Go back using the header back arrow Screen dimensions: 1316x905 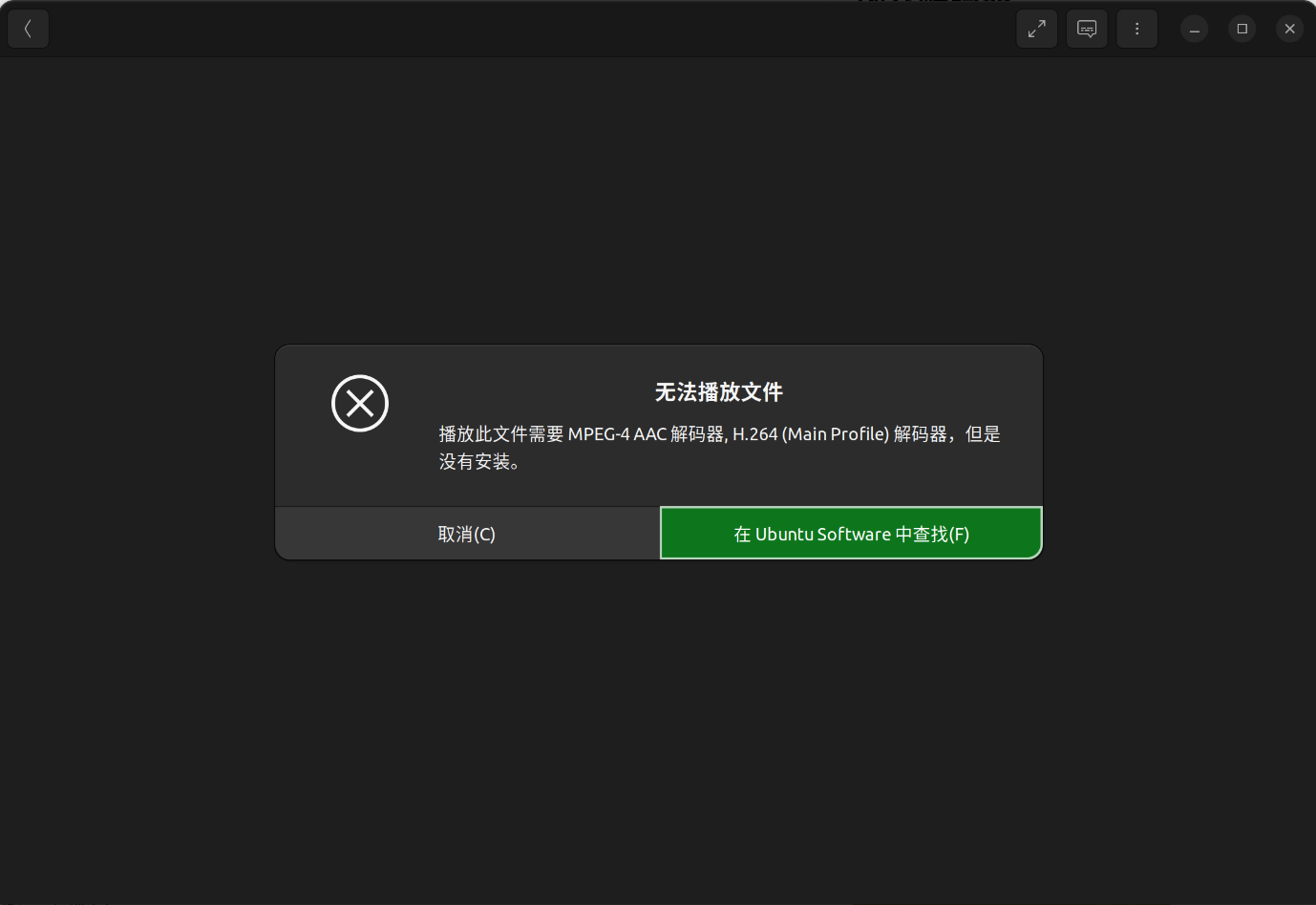[x=28, y=29]
